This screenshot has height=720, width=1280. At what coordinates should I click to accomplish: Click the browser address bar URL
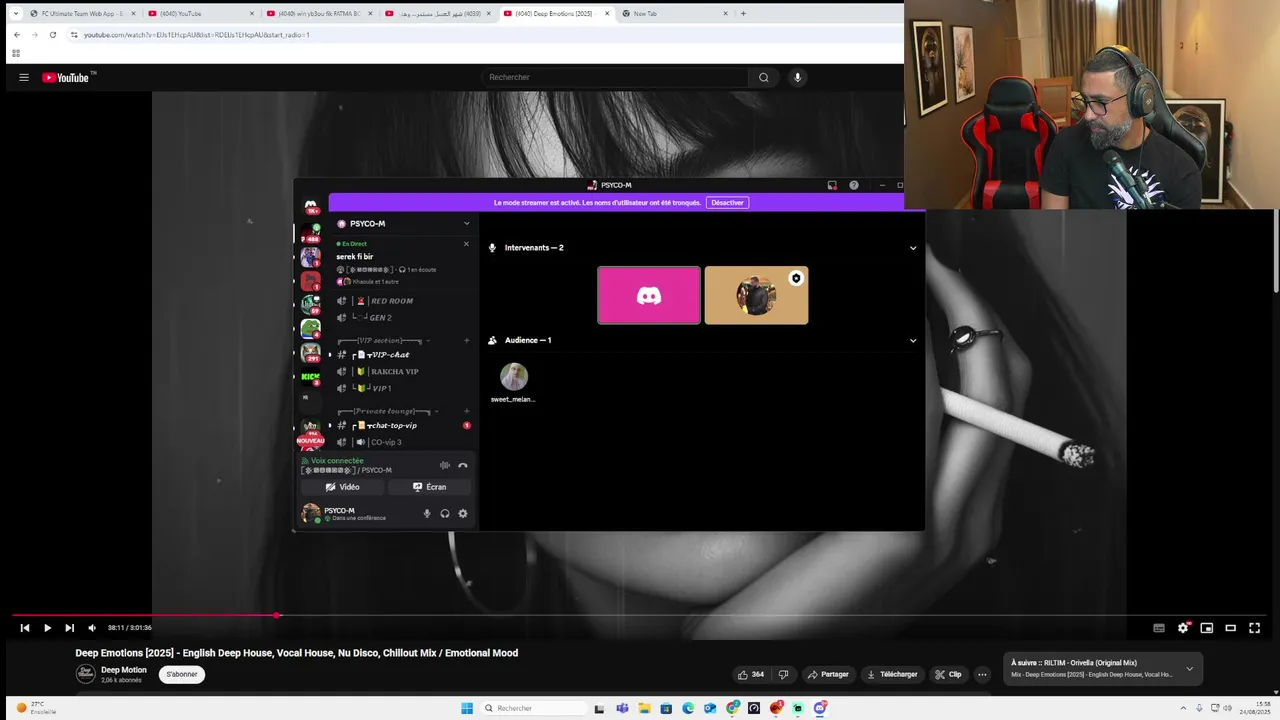click(196, 35)
